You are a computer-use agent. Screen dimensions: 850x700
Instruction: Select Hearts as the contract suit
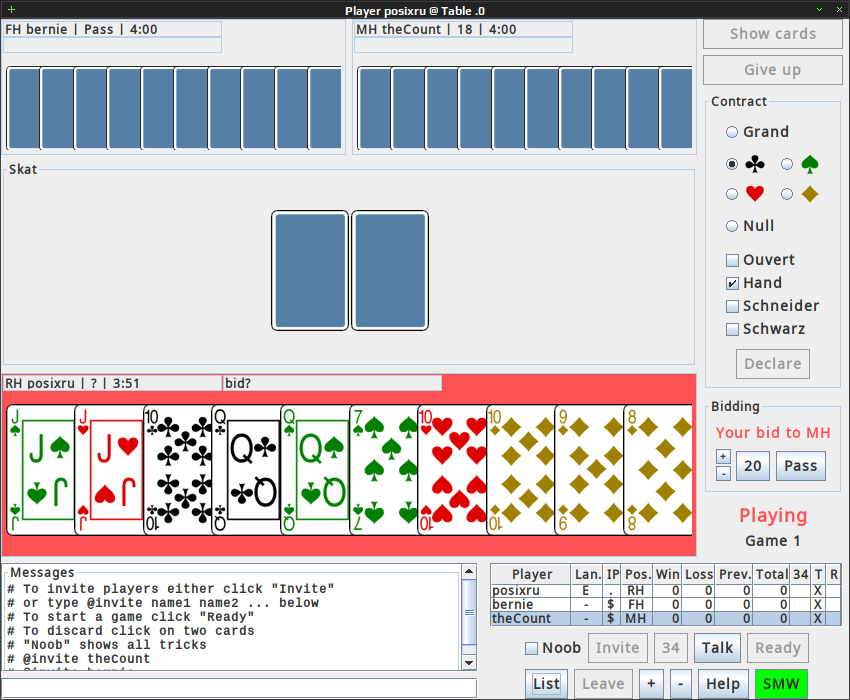tap(732, 194)
